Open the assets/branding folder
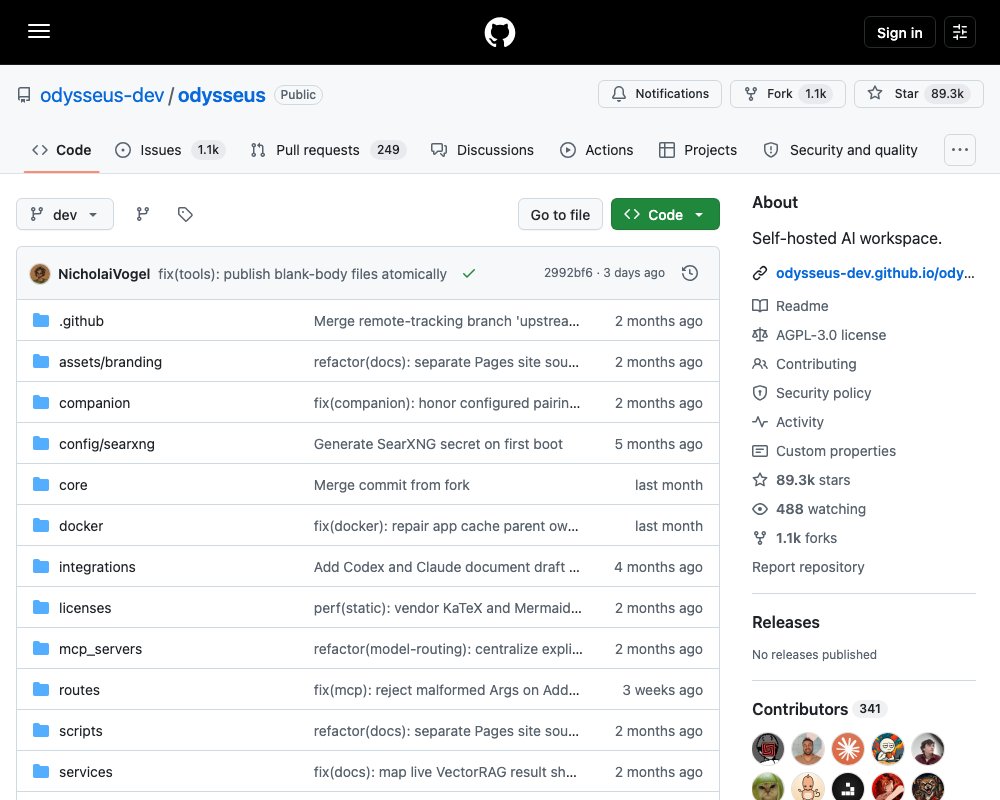1000x800 pixels. click(x=110, y=362)
